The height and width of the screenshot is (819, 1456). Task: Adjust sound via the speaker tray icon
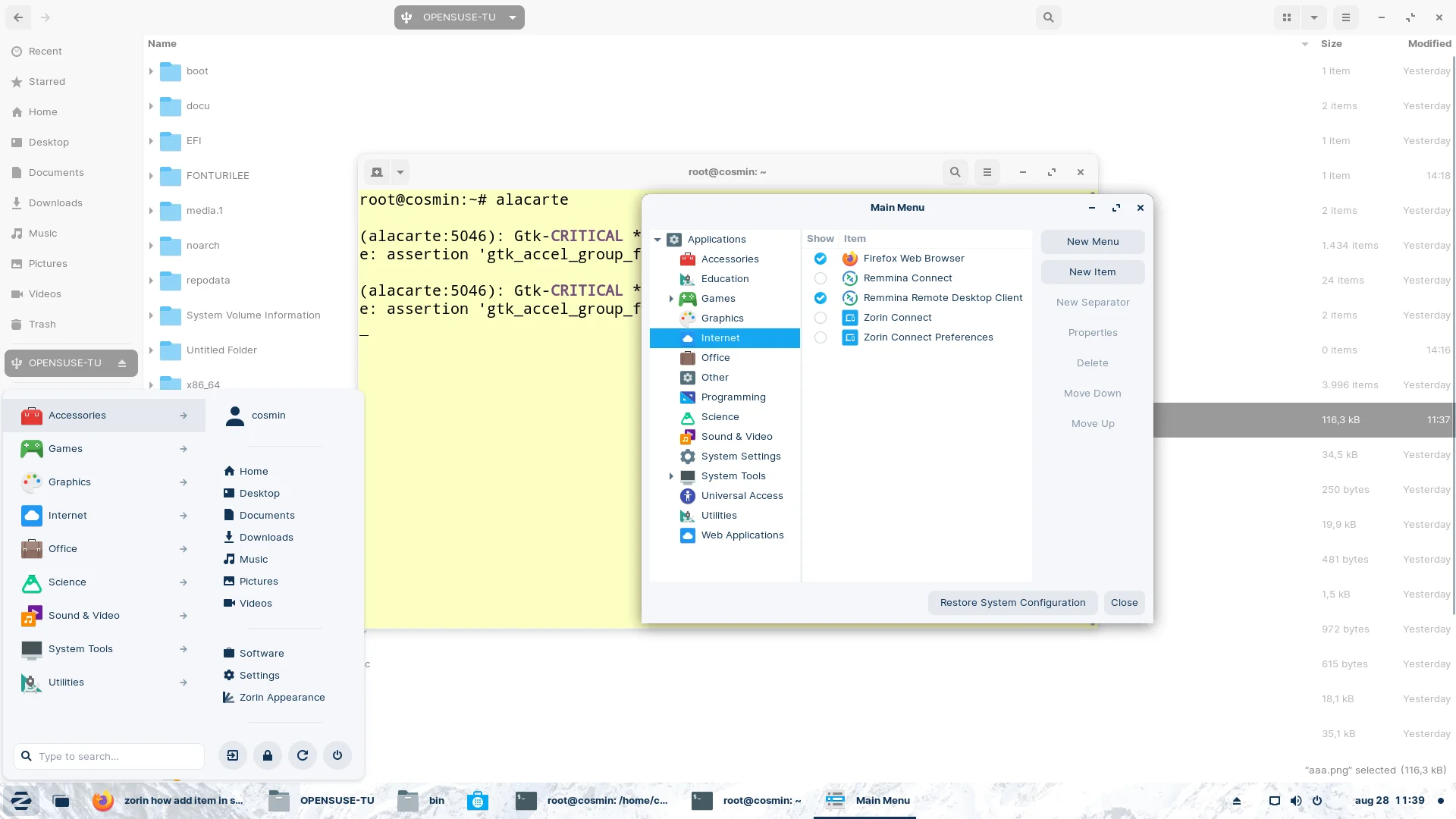1296,800
